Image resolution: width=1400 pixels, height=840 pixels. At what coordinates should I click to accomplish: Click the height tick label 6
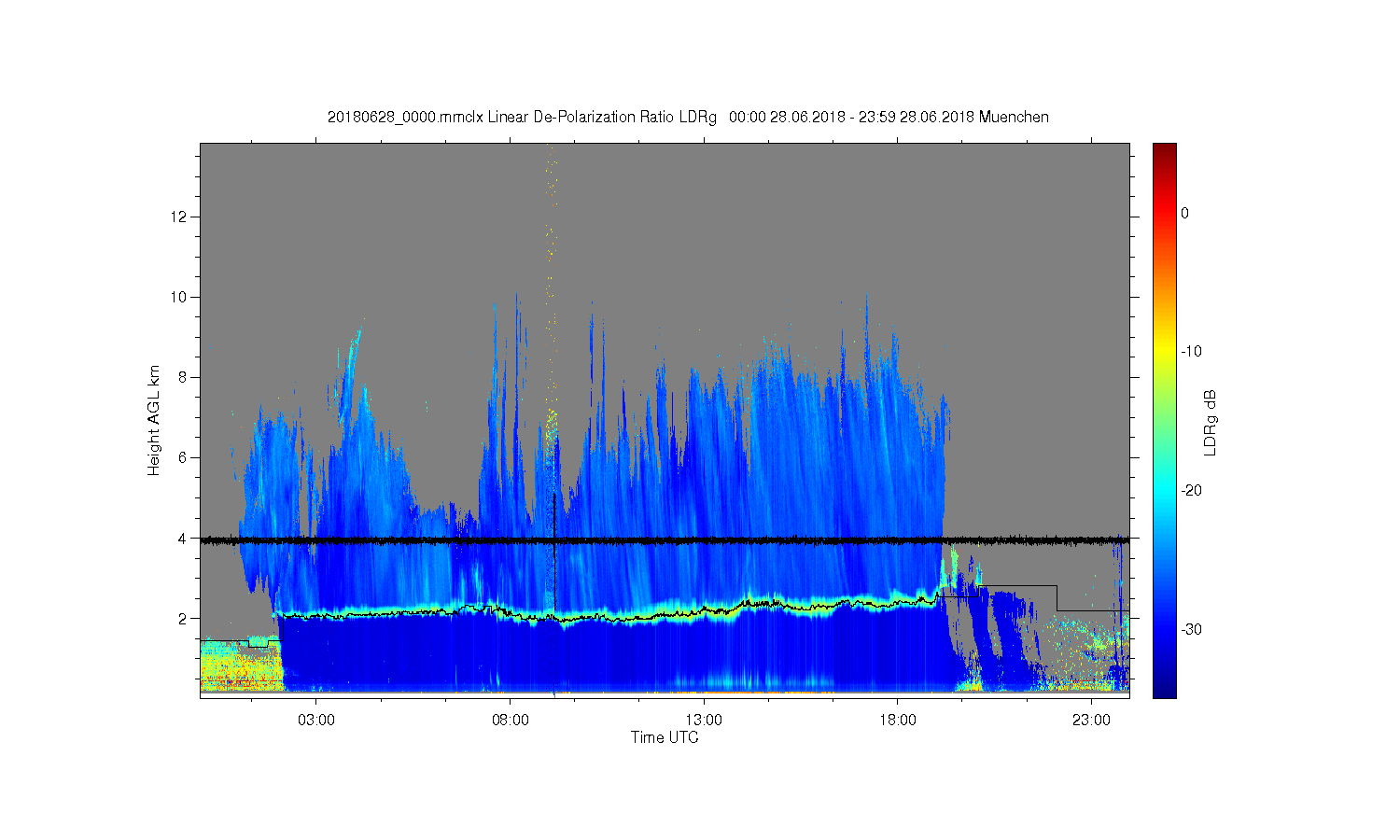pyautogui.click(x=183, y=457)
